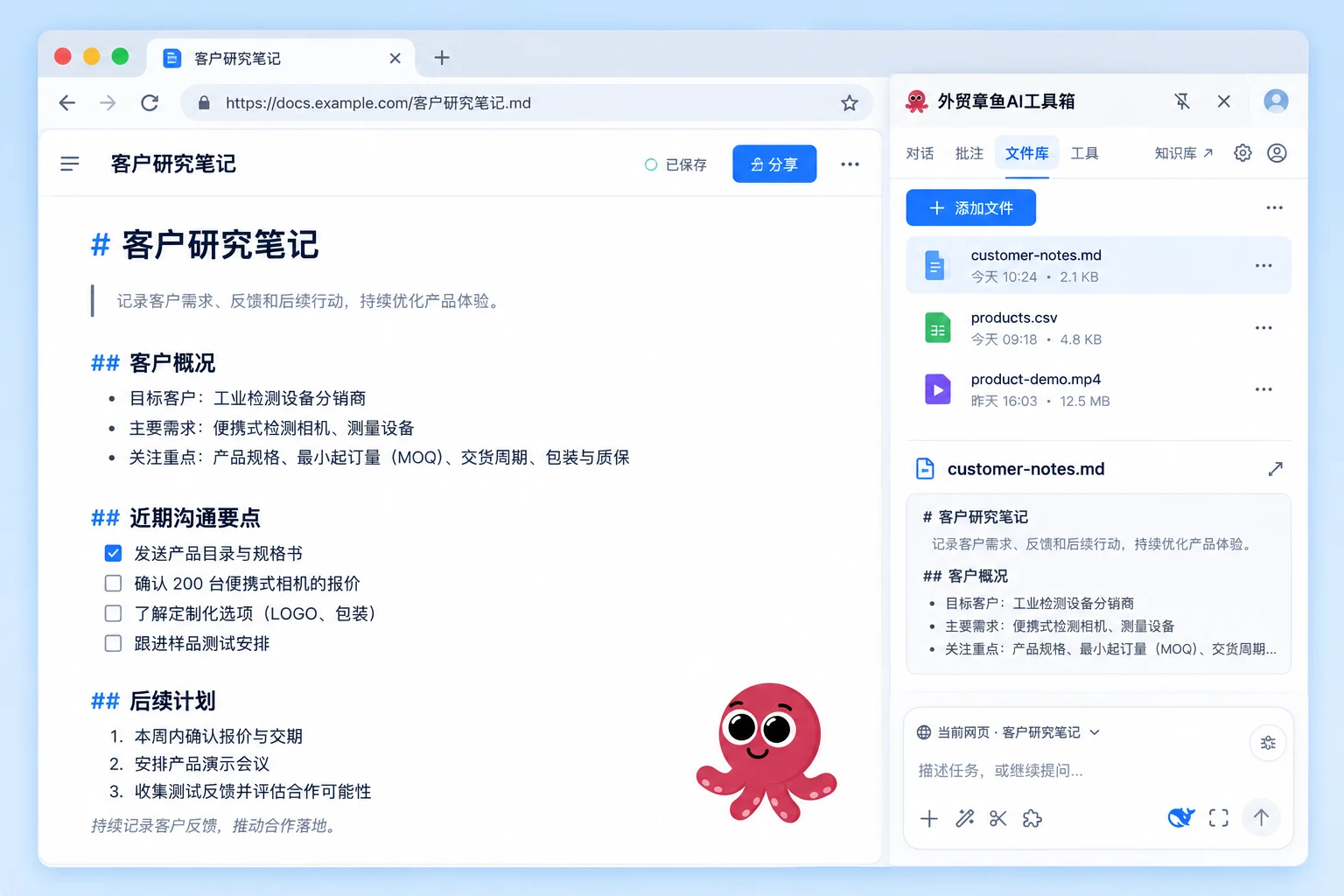Expand the 当前网页 context dropdown
The width and height of the screenshot is (1344, 896).
click(1008, 732)
